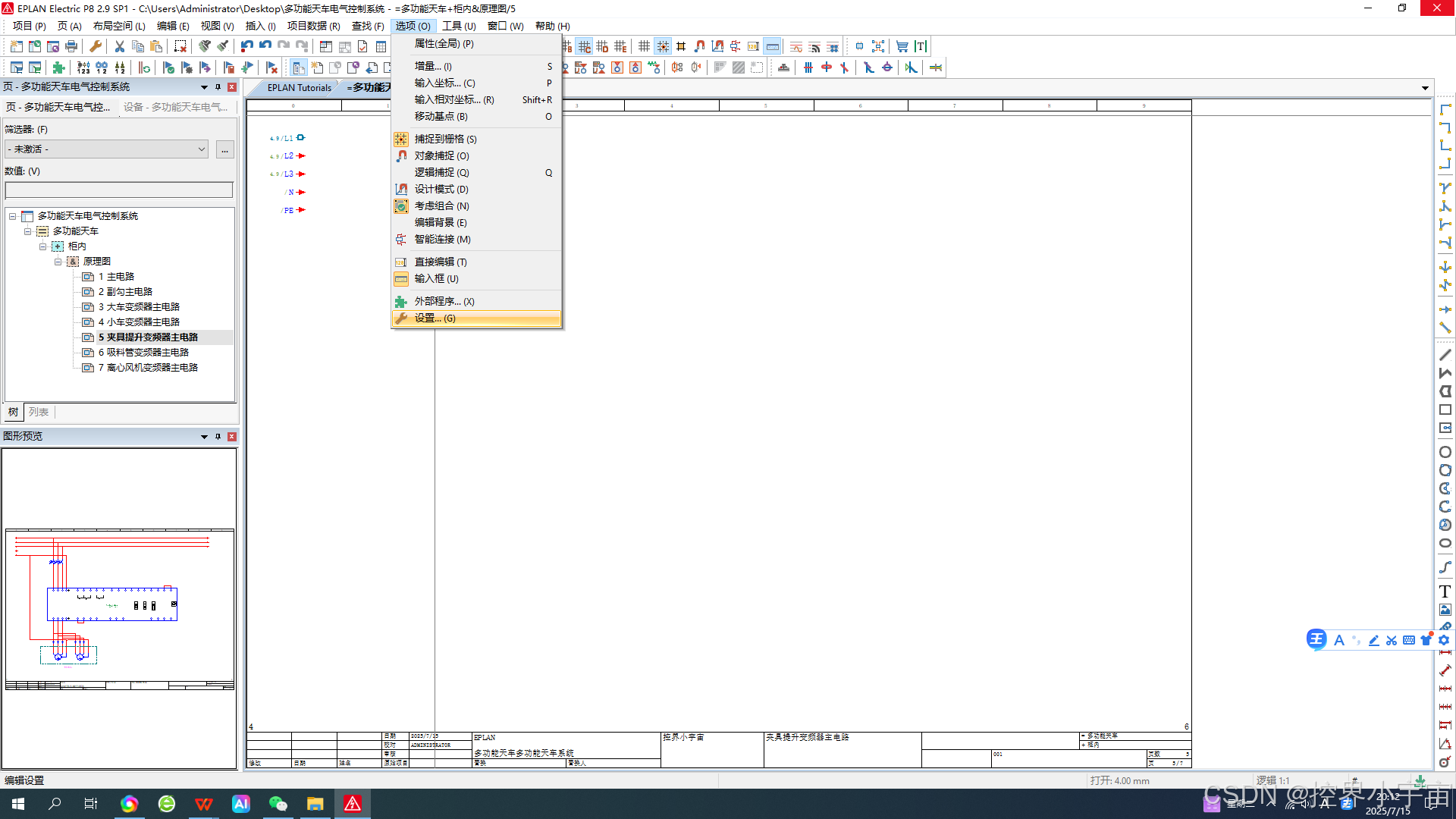The image size is (1456, 819).
Task: Collapse the 柜内 tree node
Action: click(x=42, y=246)
